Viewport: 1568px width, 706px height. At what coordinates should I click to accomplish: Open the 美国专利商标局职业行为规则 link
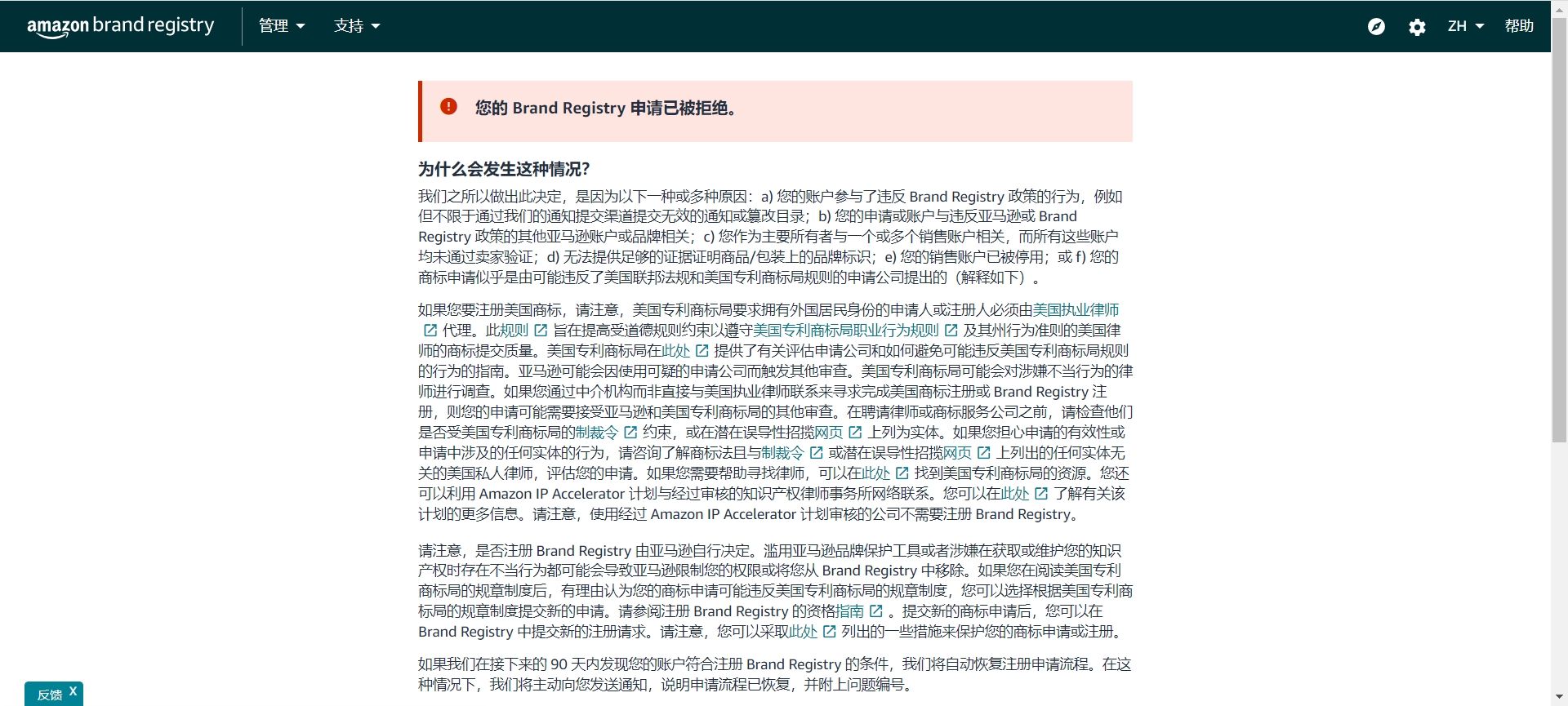846,331
